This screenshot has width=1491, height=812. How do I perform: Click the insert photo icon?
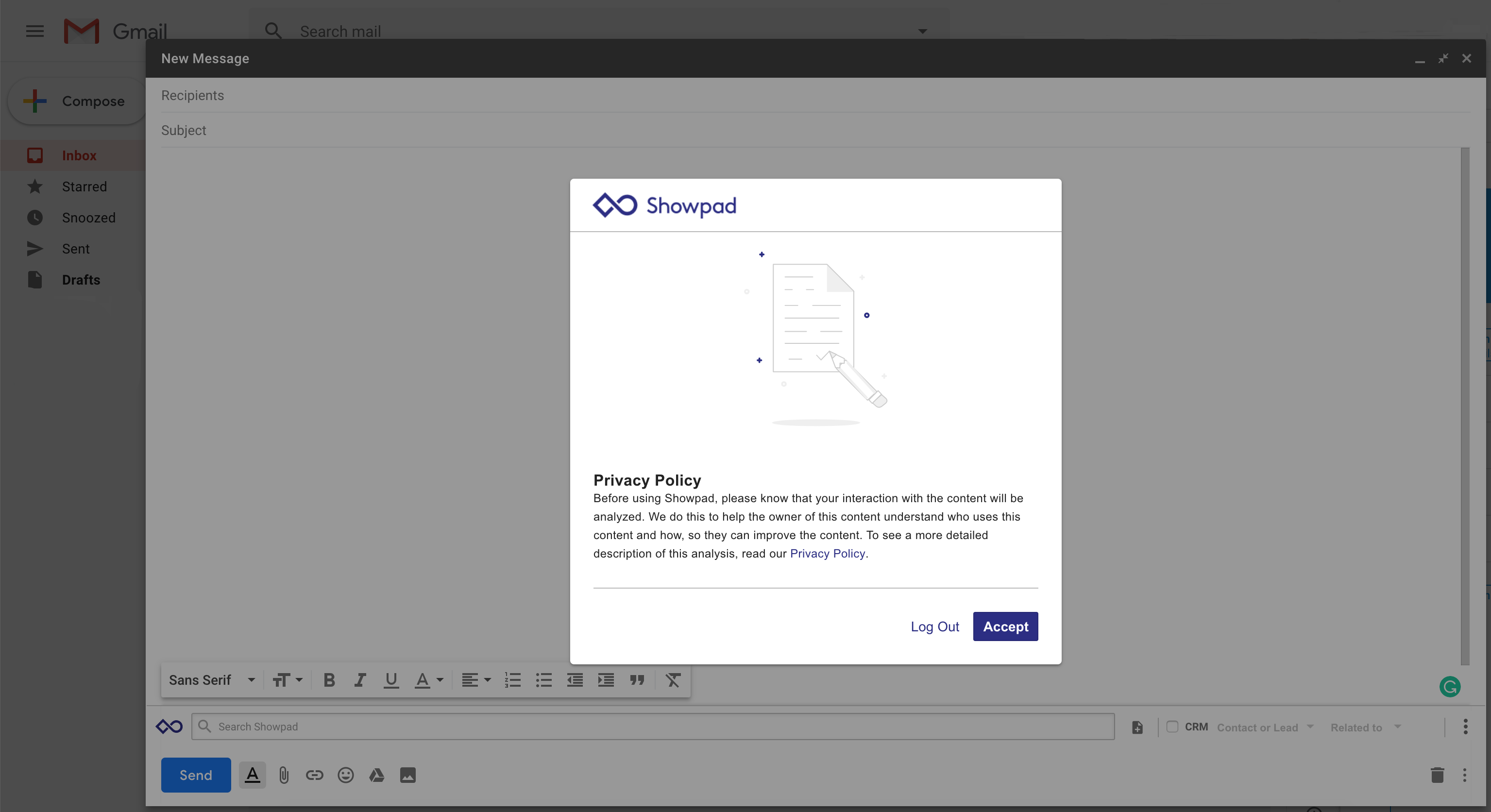407,775
